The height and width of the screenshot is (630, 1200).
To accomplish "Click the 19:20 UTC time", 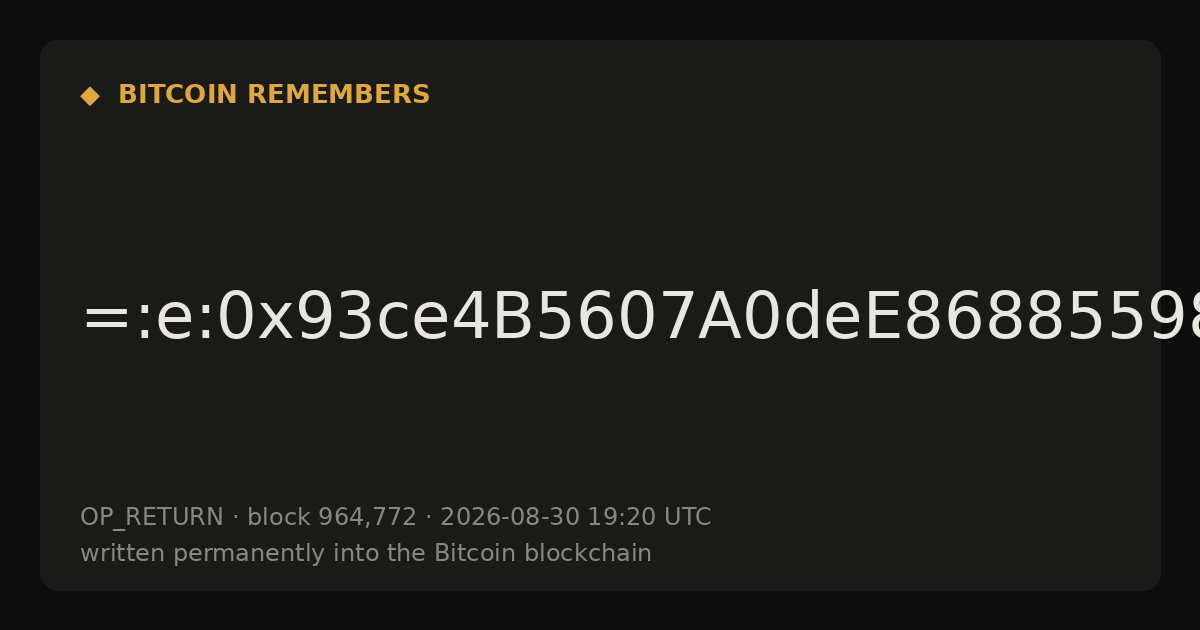I will [x=649, y=518].
